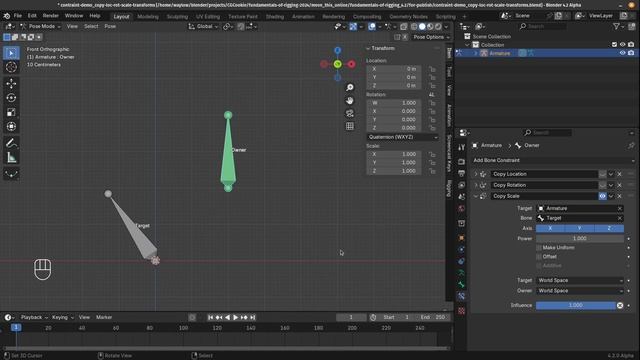
Task: Click the Scale X value field
Action: [x=394, y=154]
